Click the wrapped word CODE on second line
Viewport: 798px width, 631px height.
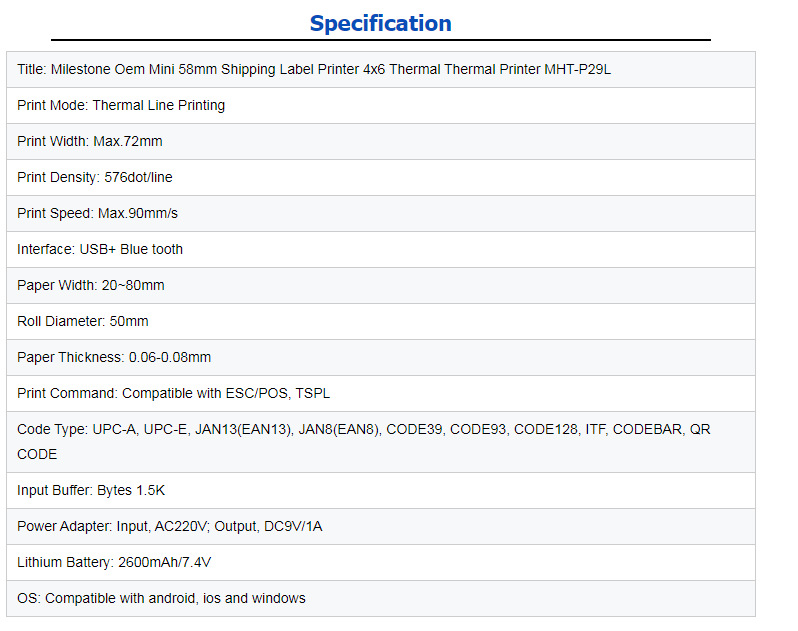point(37,455)
